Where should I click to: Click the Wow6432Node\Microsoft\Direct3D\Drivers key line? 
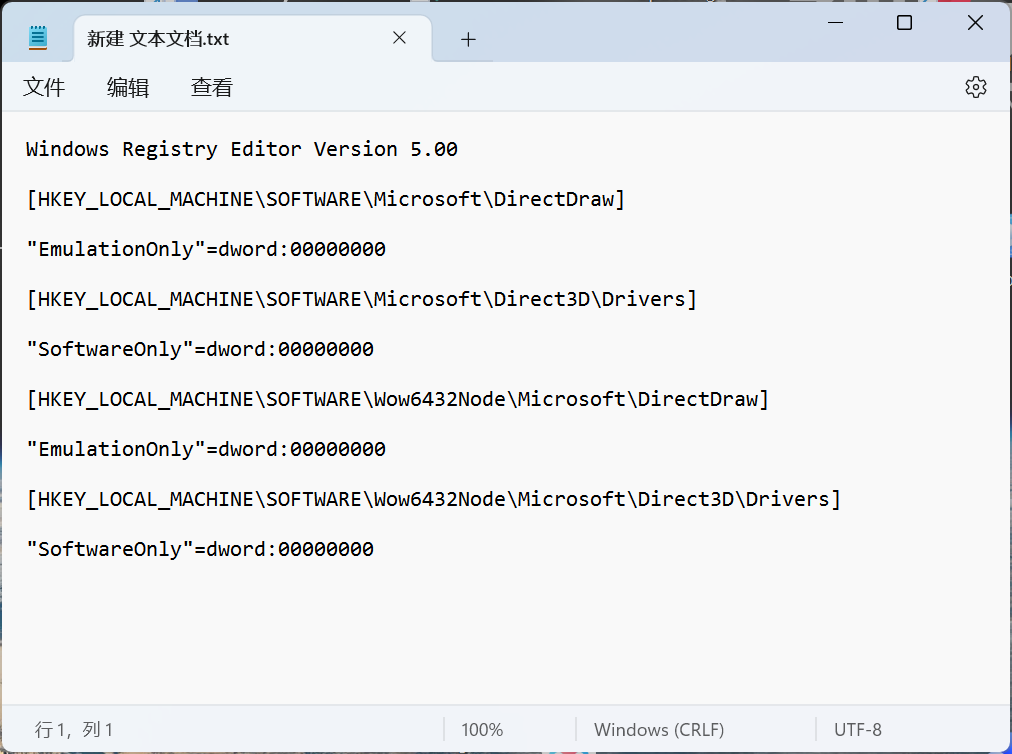pos(434,499)
